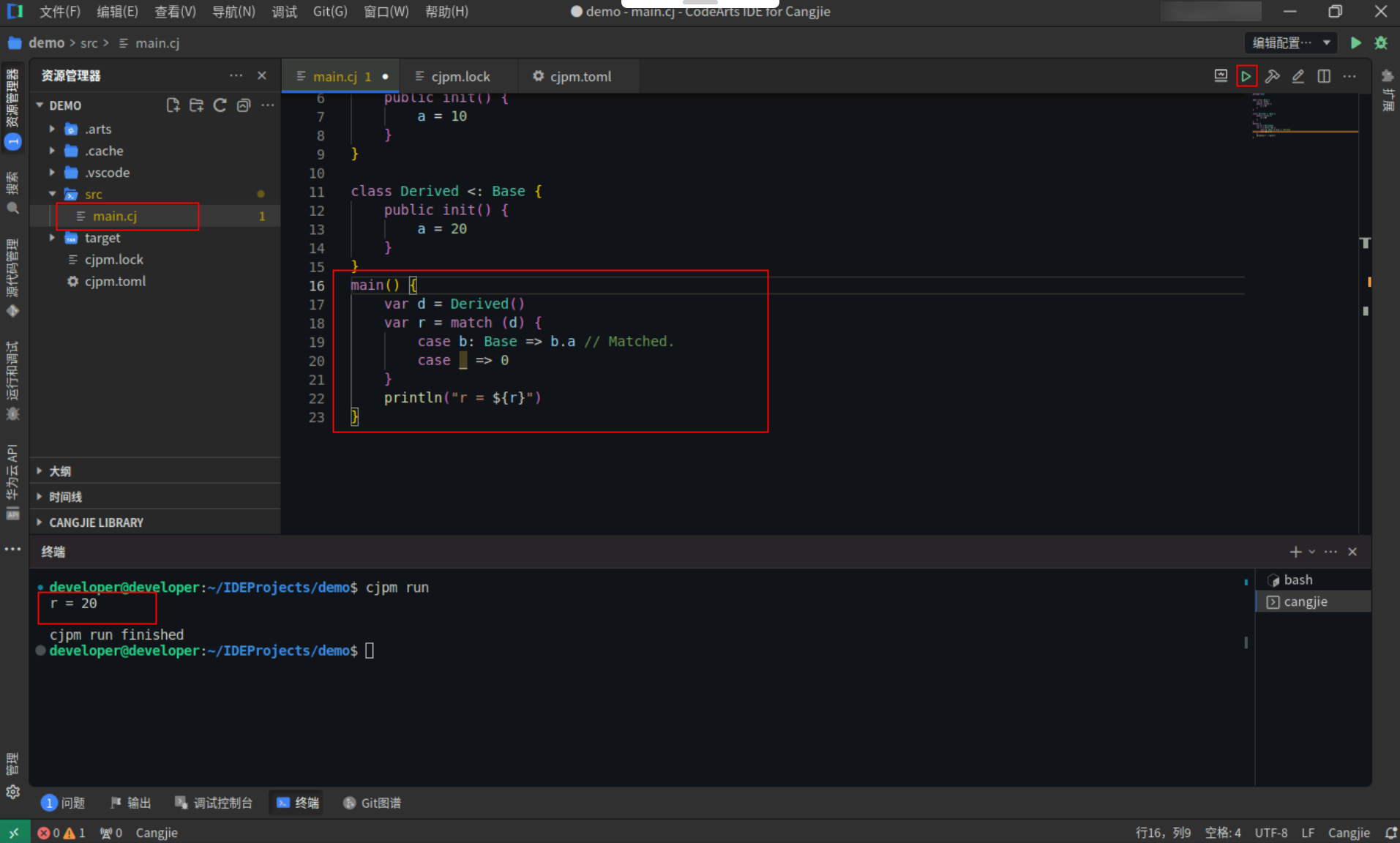Open the Search view in activity bar
The image size is (1400, 843).
click(x=12, y=193)
